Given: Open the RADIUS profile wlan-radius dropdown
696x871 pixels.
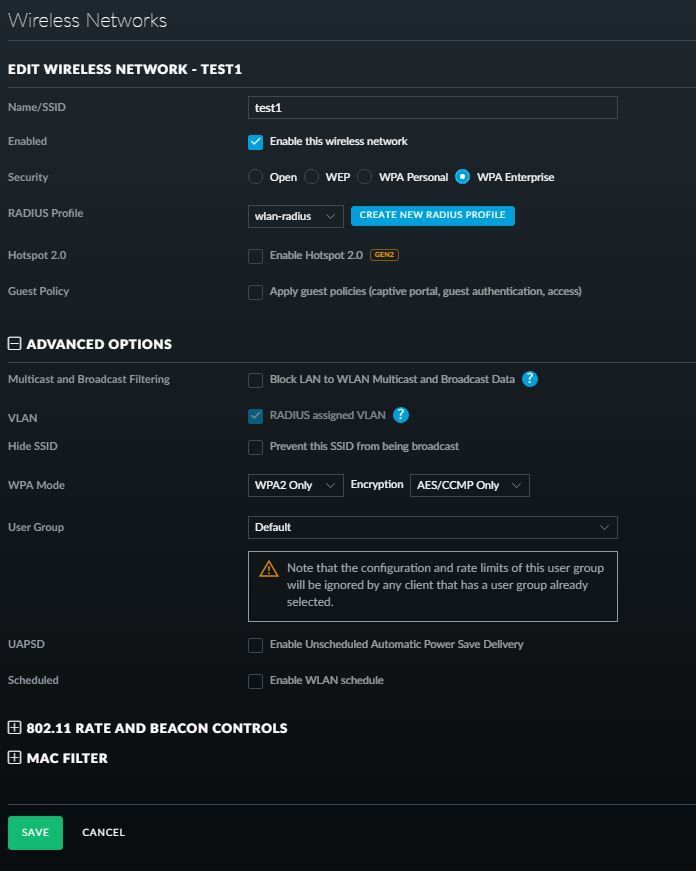Looking at the screenshot, I should coord(295,216).
